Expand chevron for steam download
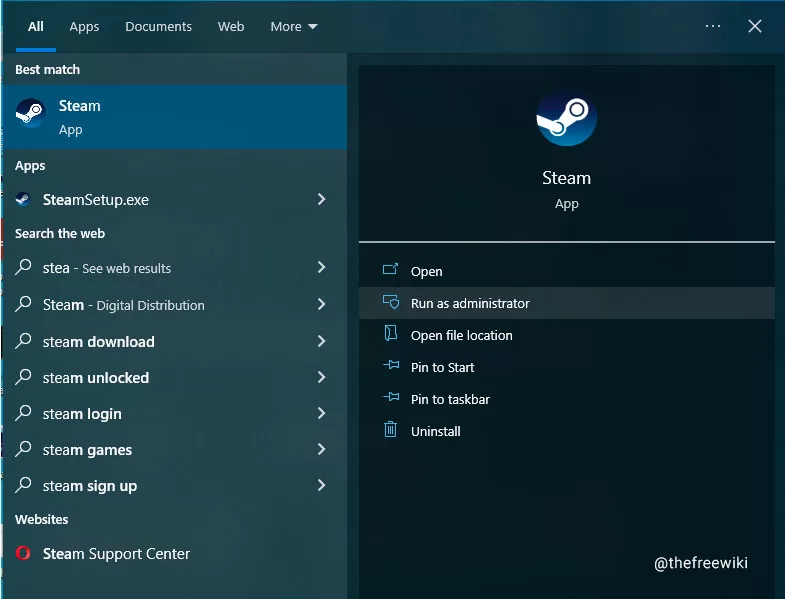This screenshot has height=599, width=785. pos(321,341)
